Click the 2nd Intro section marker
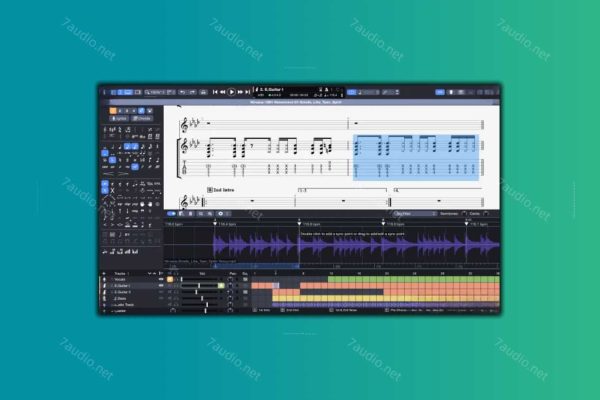The image size is (600, 400). [x=221, y=190]
